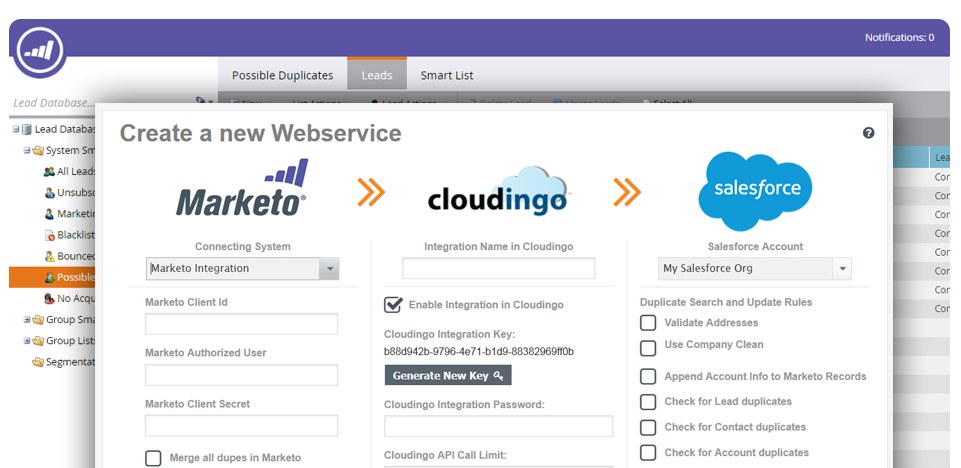Click the integration key b88d942b text
Viewport: 961px width, 468px height.
479,352
